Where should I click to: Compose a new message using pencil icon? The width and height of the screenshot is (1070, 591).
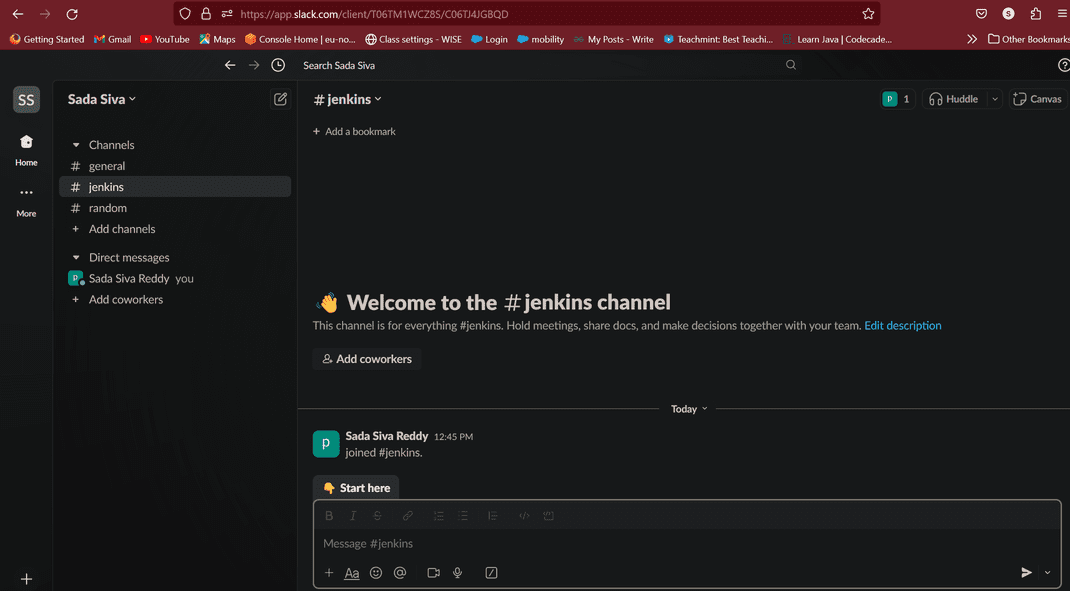[x=280, y=99]
